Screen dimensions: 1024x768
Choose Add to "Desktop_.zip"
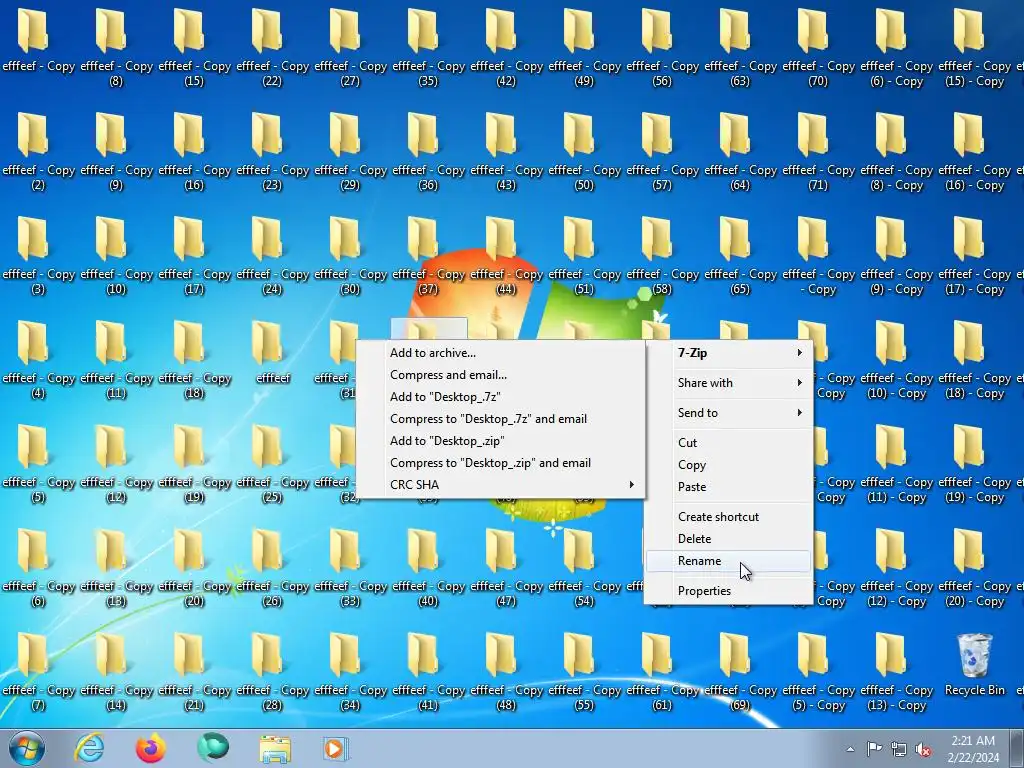[x=500, y=441]
